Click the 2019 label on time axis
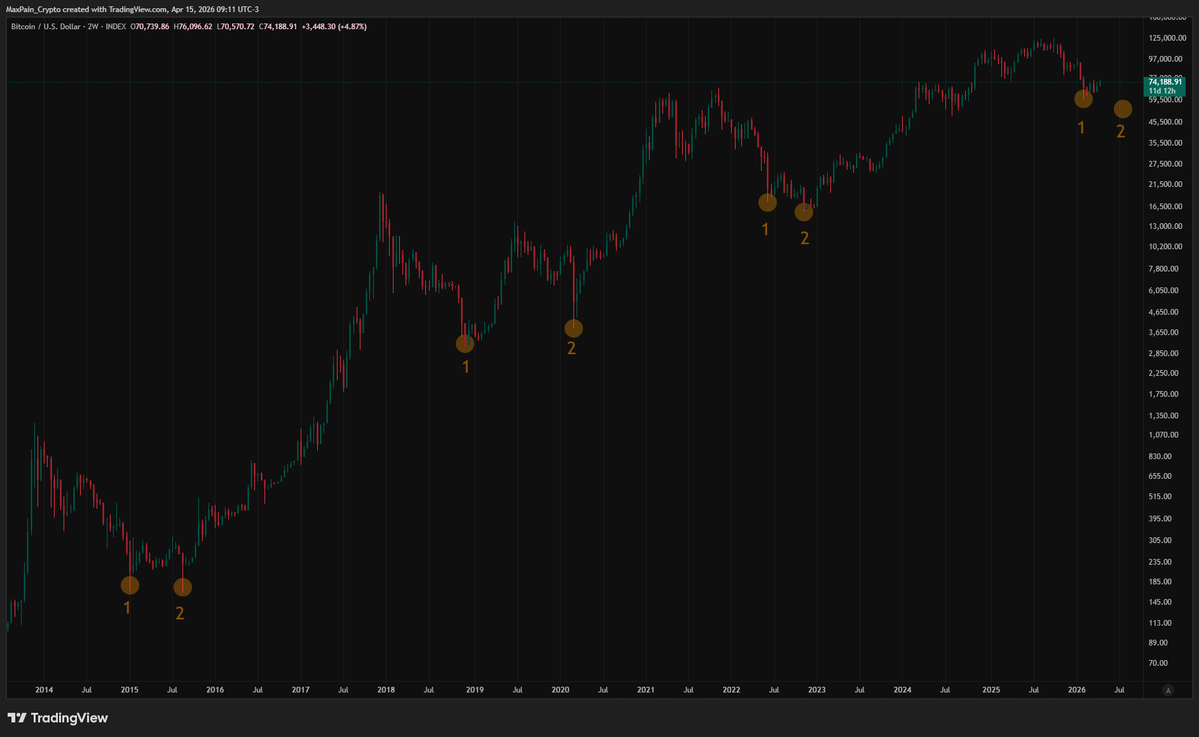1199x737 pixels. (x=475, y=690)
